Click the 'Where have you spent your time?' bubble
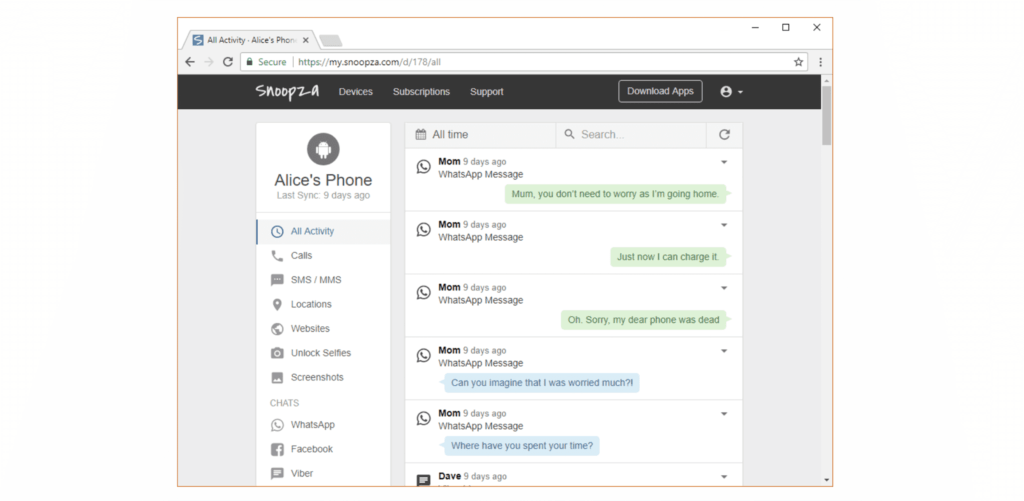 tap(522, 446)
